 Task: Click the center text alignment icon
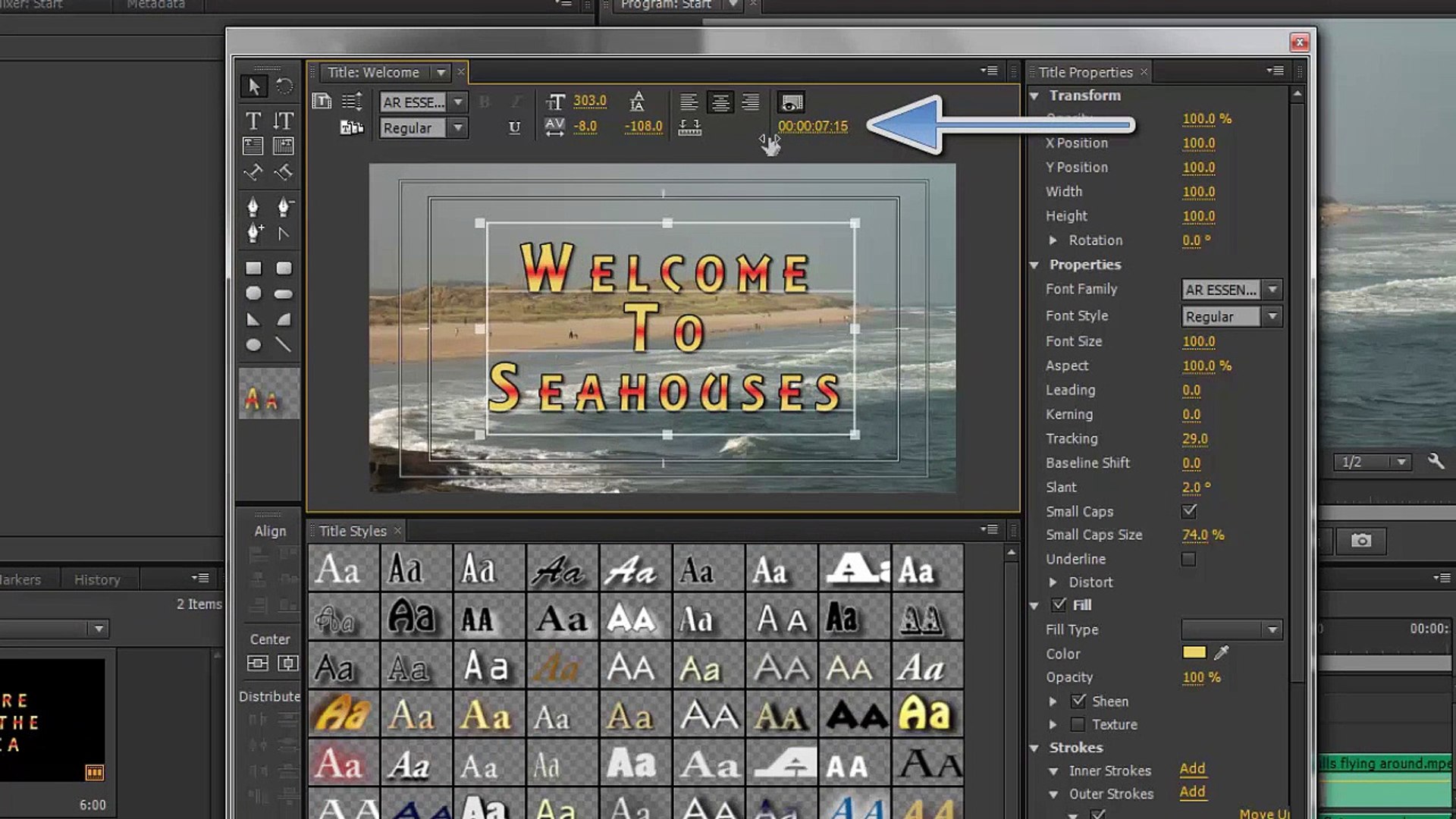pos(720,102)
